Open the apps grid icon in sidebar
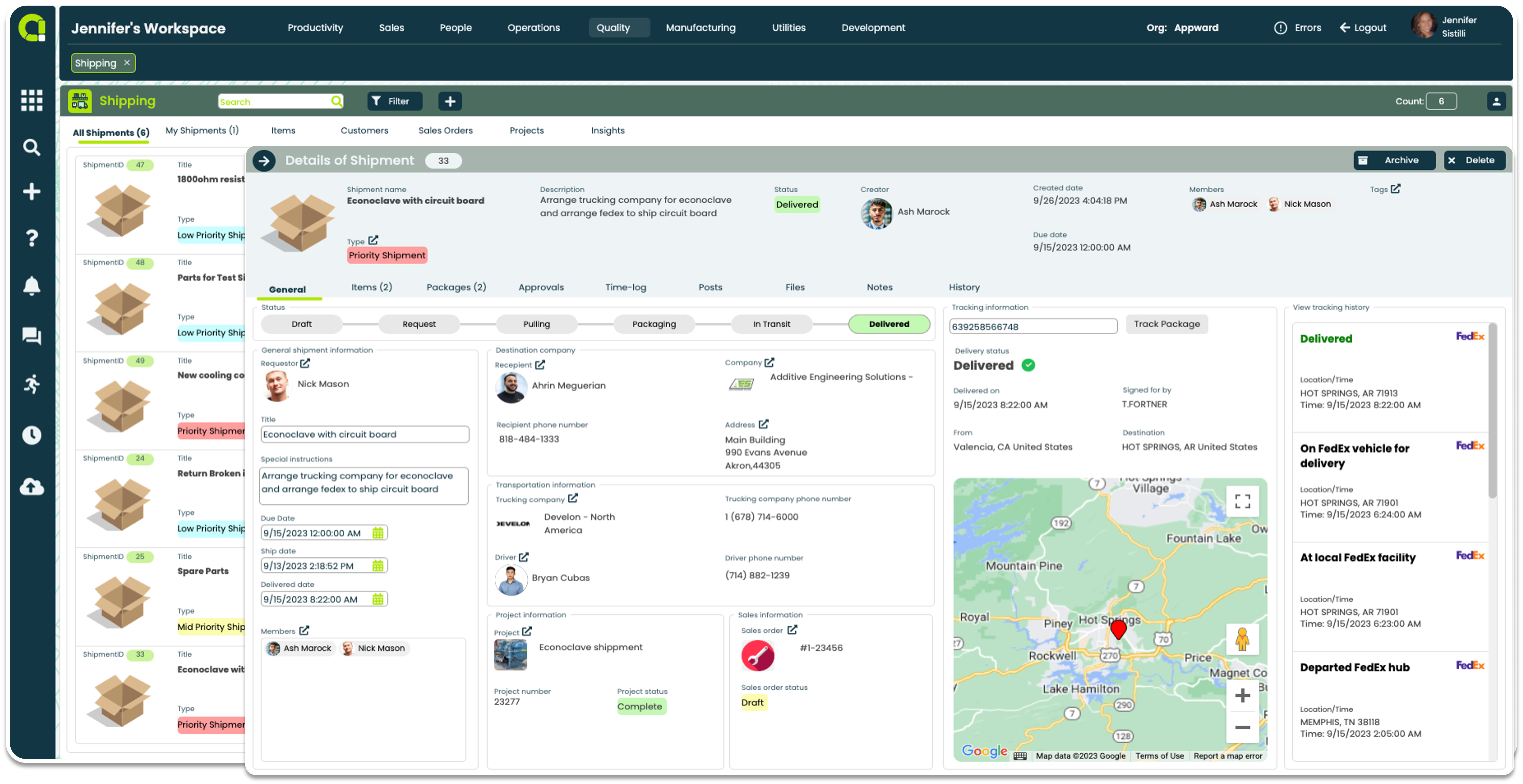Viewport: 1523px width, 784px height. coord(31,100)
